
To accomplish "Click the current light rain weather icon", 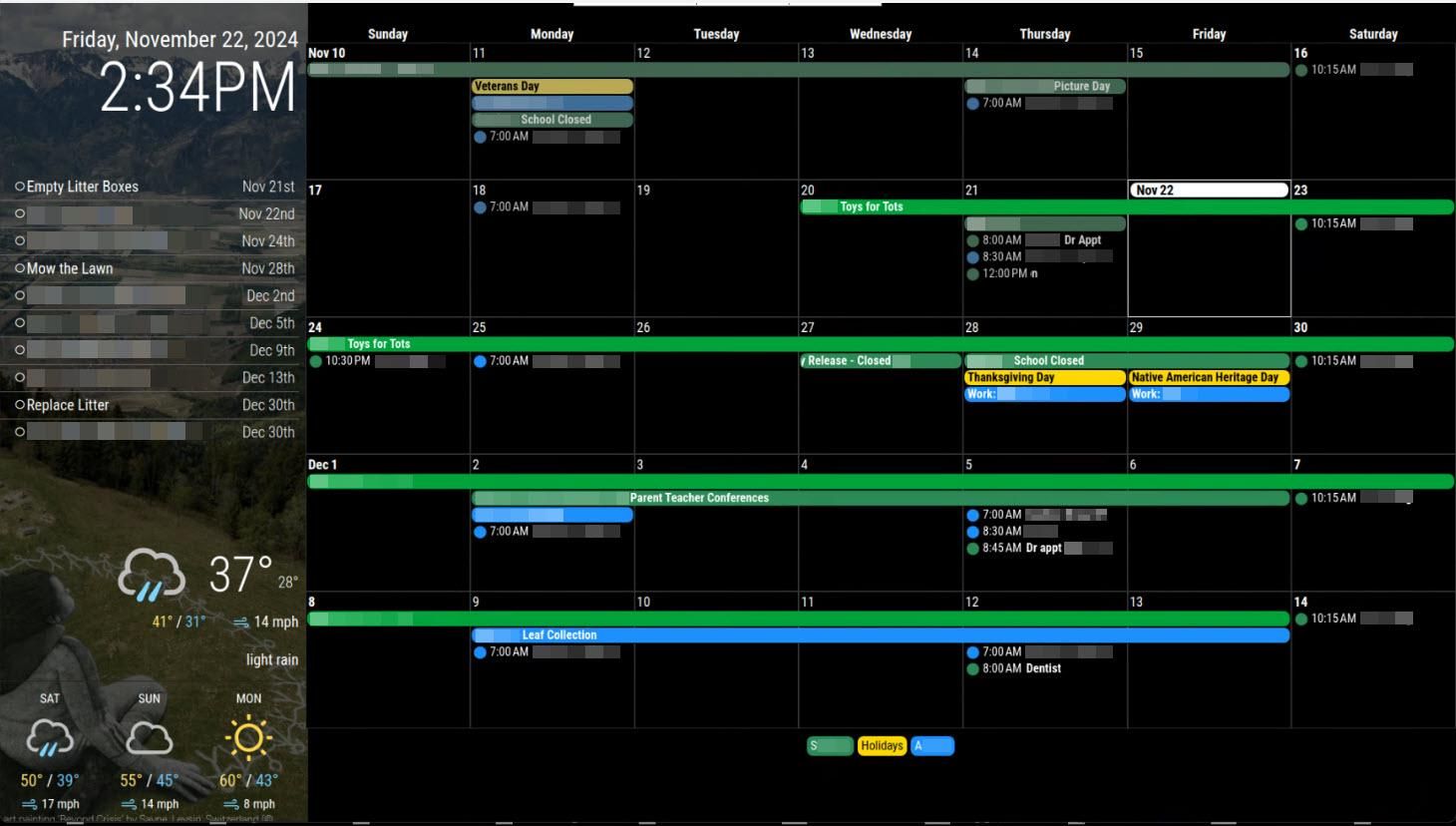I will [152, 577].
